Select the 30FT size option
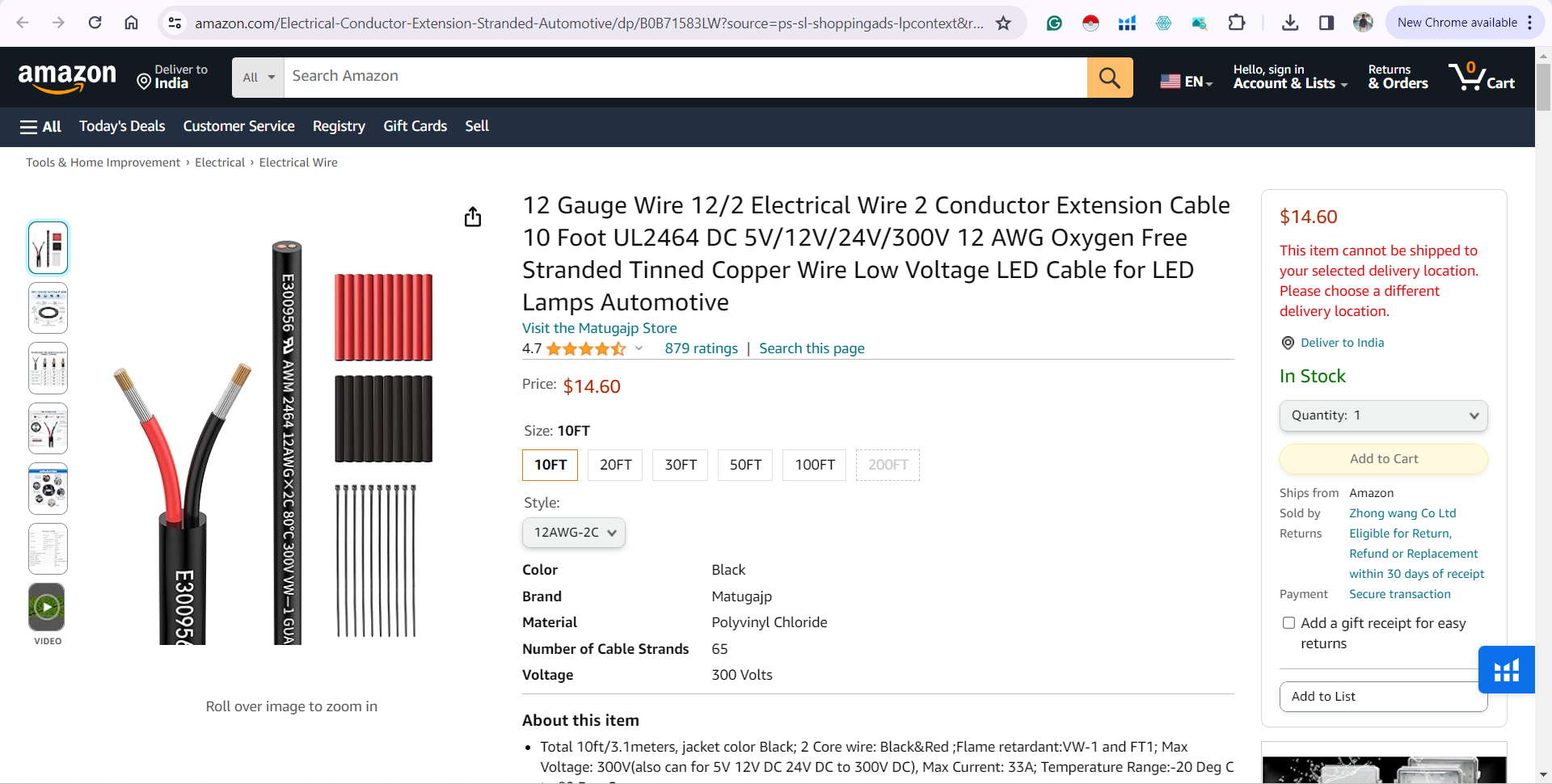Image resolution: width=1552 pixels, height=784 pixels. pyautogui.click(x=680, y=465)
